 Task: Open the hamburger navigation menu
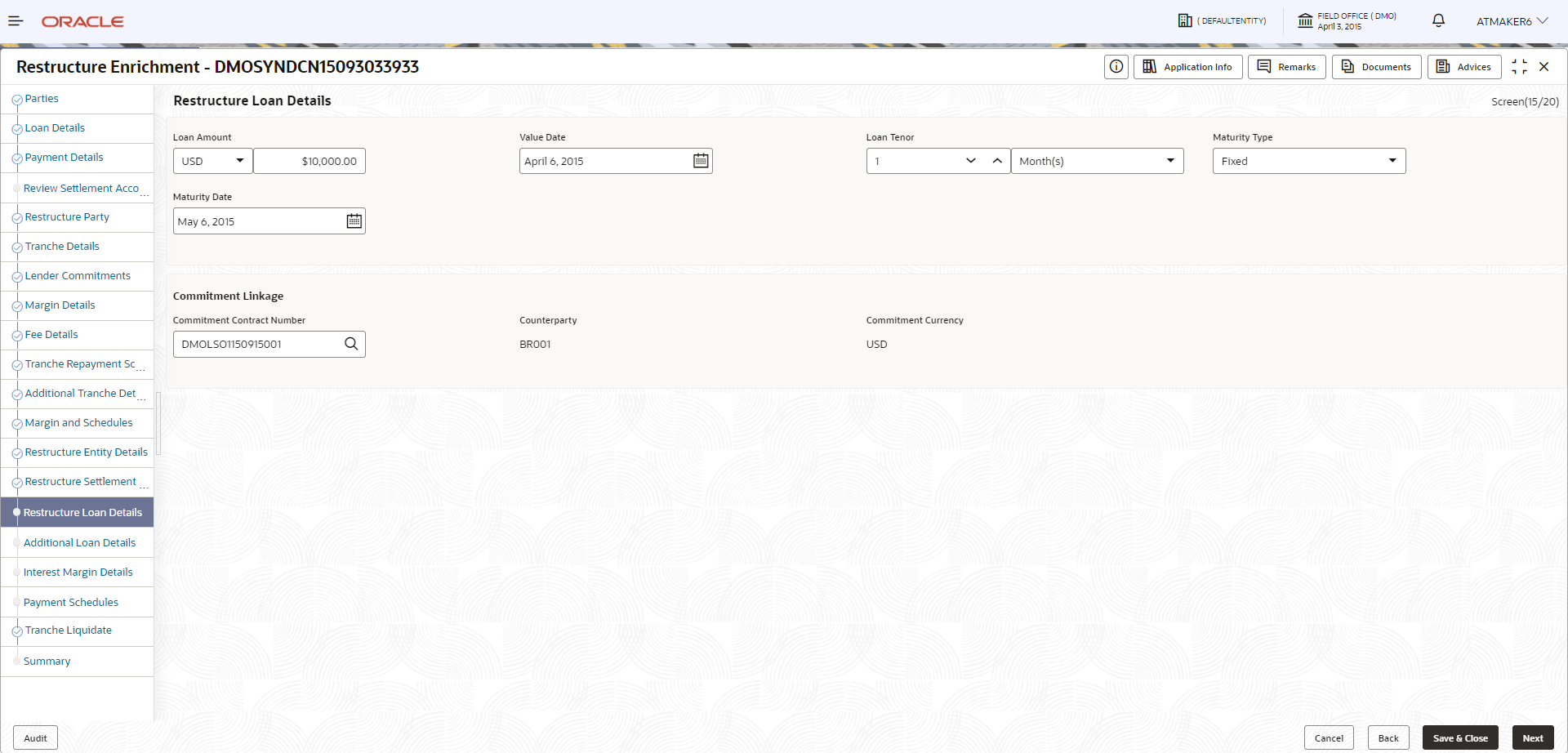16,21
